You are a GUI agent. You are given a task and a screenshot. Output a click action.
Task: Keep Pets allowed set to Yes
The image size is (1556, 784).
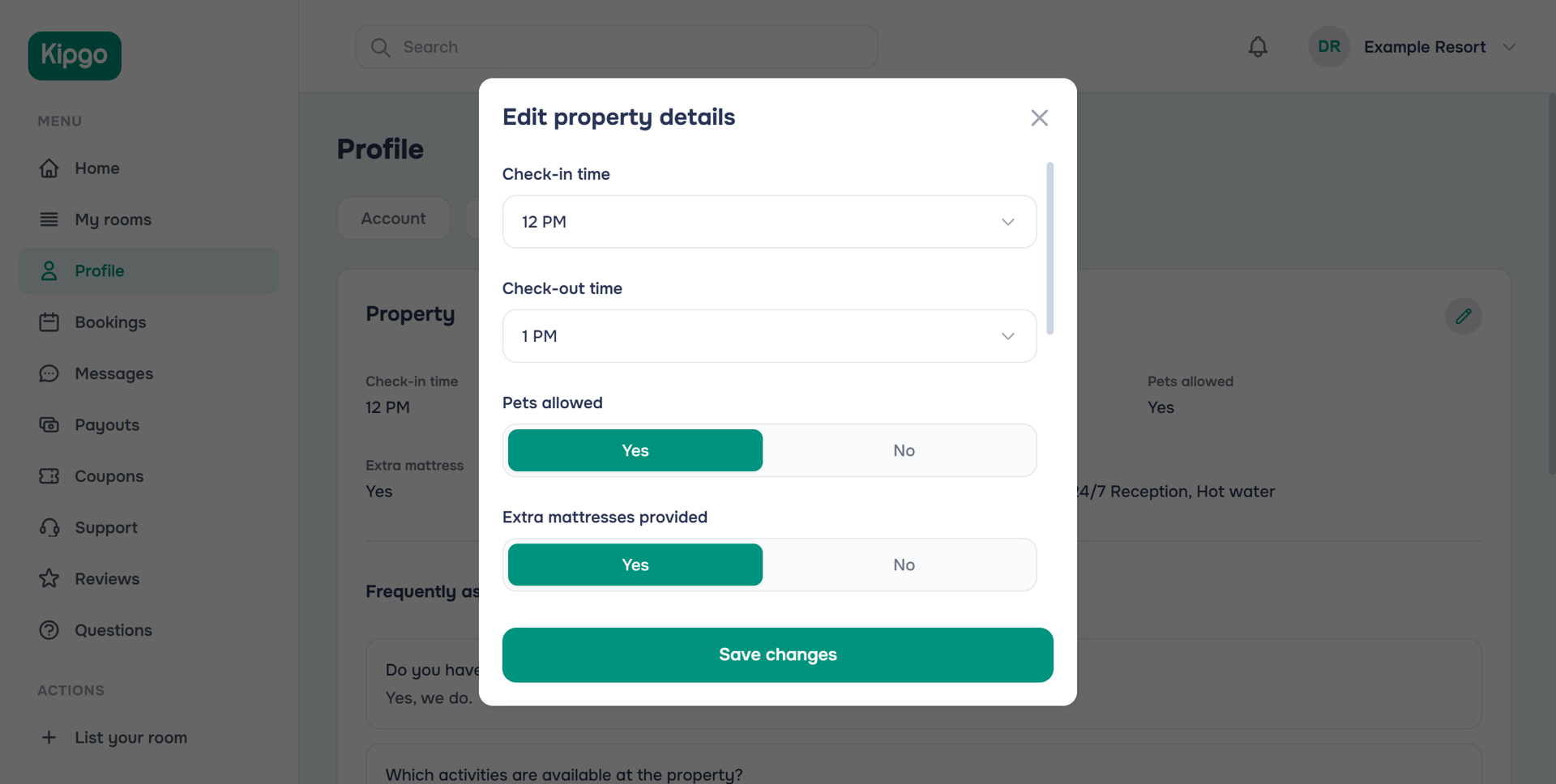[x=635, y=450]
